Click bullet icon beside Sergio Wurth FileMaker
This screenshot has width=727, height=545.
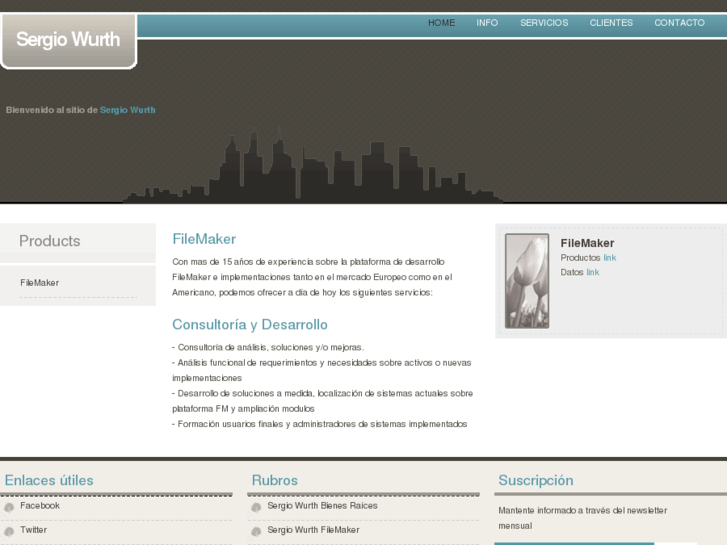[256, 532]
